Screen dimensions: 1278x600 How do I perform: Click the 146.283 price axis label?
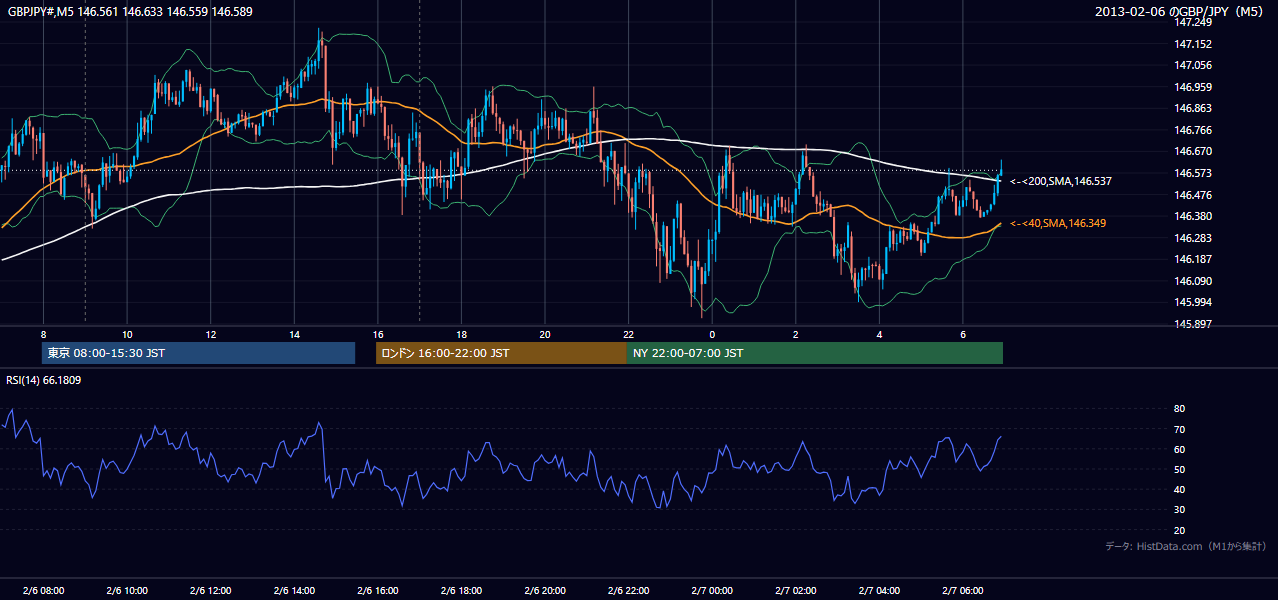click(1193, 238)
